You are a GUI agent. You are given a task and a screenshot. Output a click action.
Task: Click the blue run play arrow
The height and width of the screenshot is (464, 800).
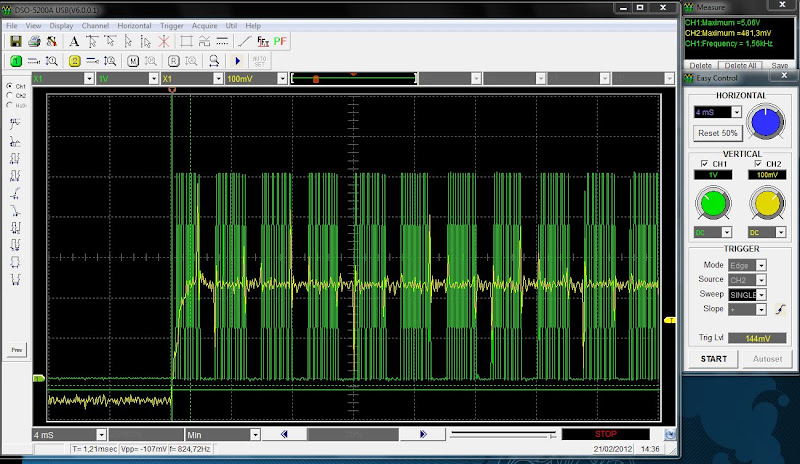tap(237, 61)
